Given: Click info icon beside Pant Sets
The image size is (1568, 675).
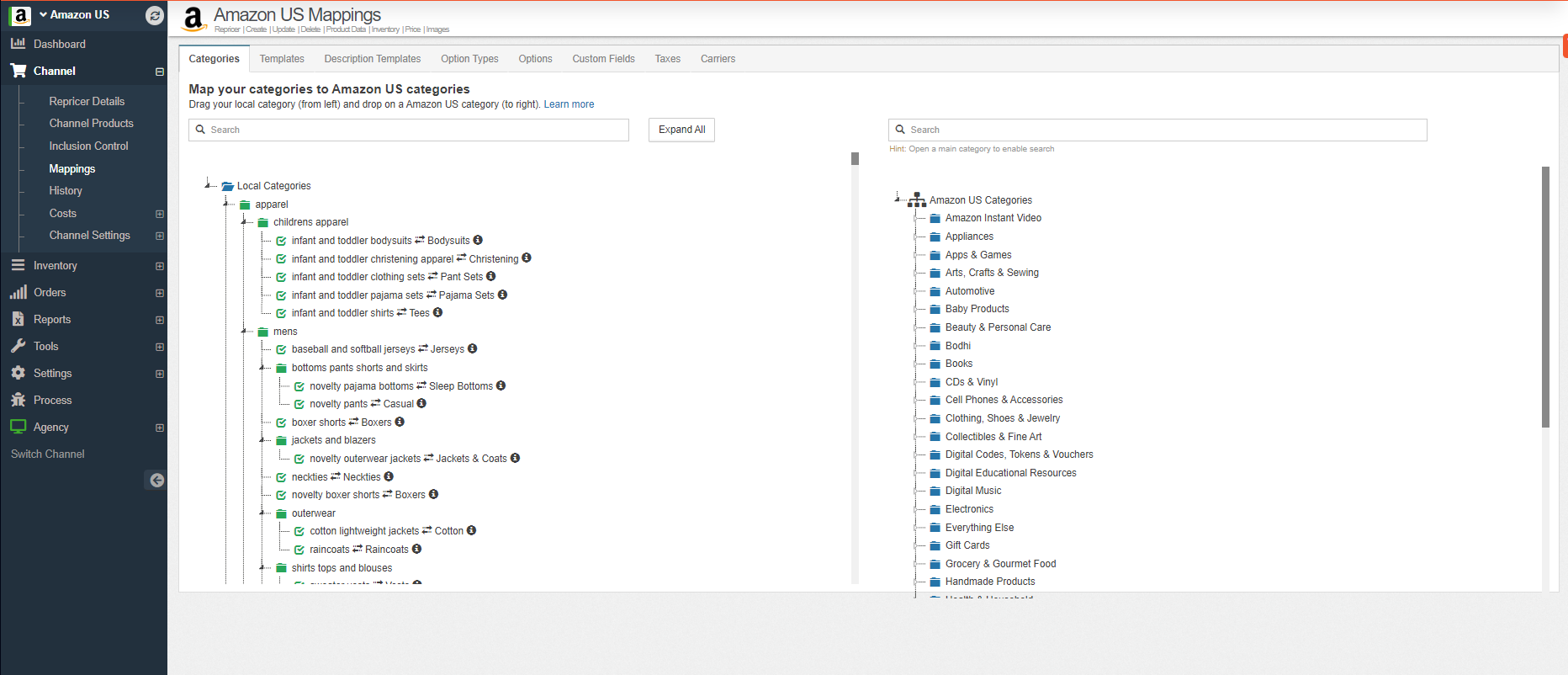Looking at the screenshot, I should click(x=491, y=276).
